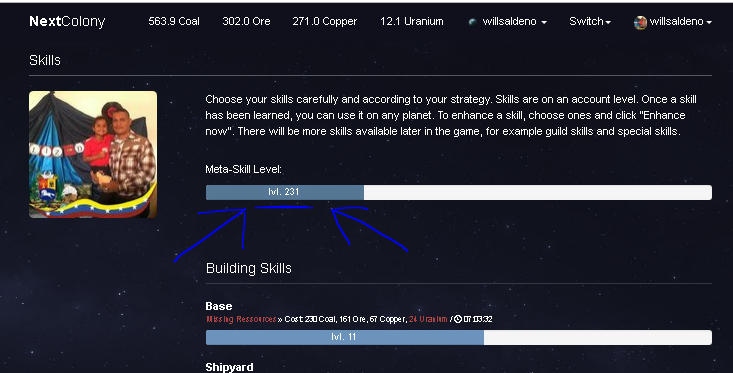Click the 302.0 Ore resource counter
This screenshot has height=373, width=733.
(246, 22)
